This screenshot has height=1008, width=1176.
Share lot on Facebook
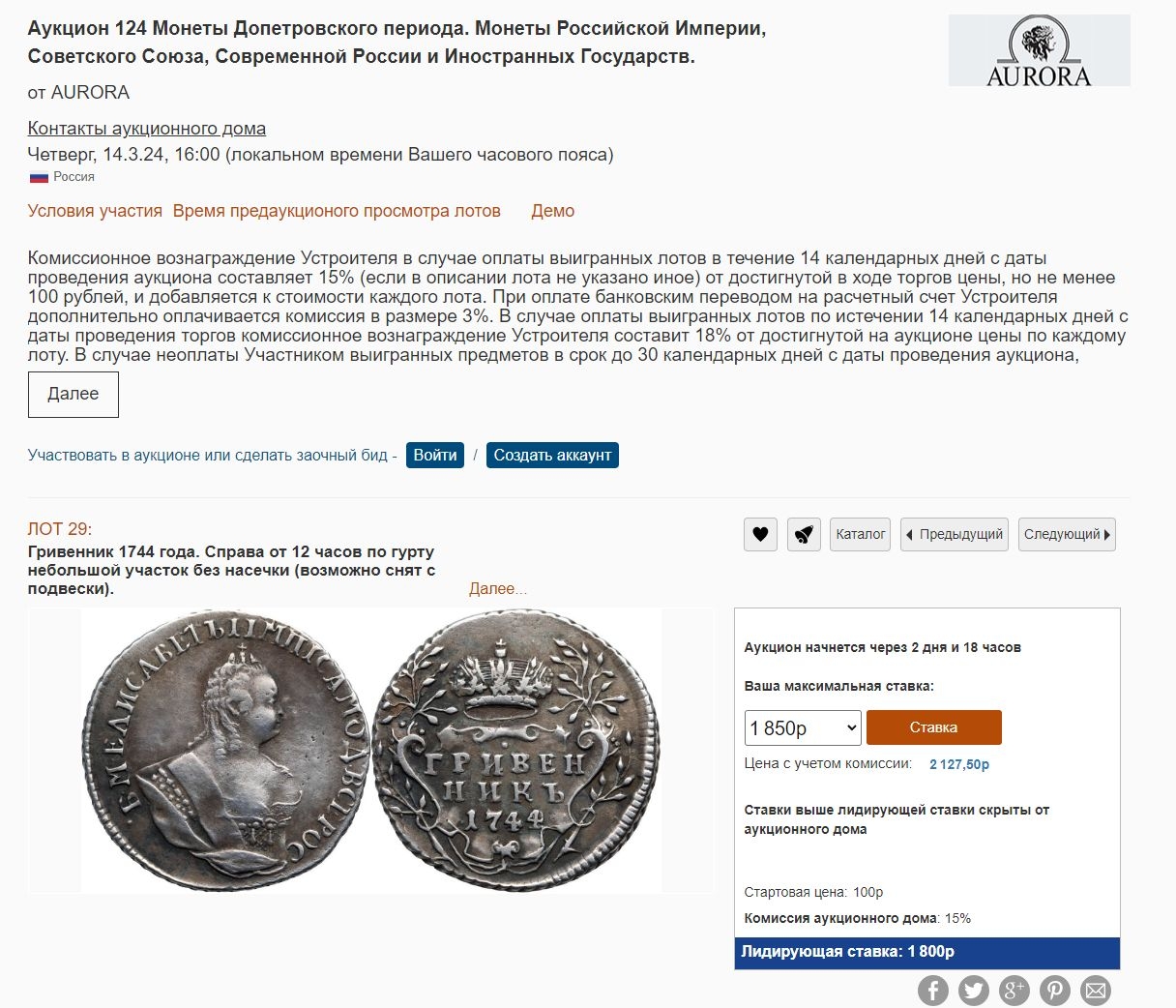point(933,990)
